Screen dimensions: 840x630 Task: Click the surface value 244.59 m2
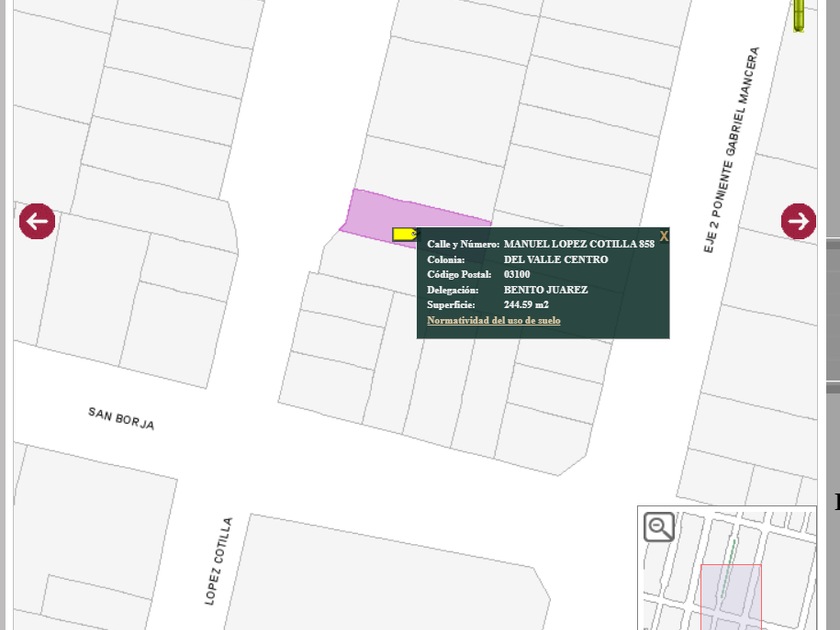[x=526, y=304]
